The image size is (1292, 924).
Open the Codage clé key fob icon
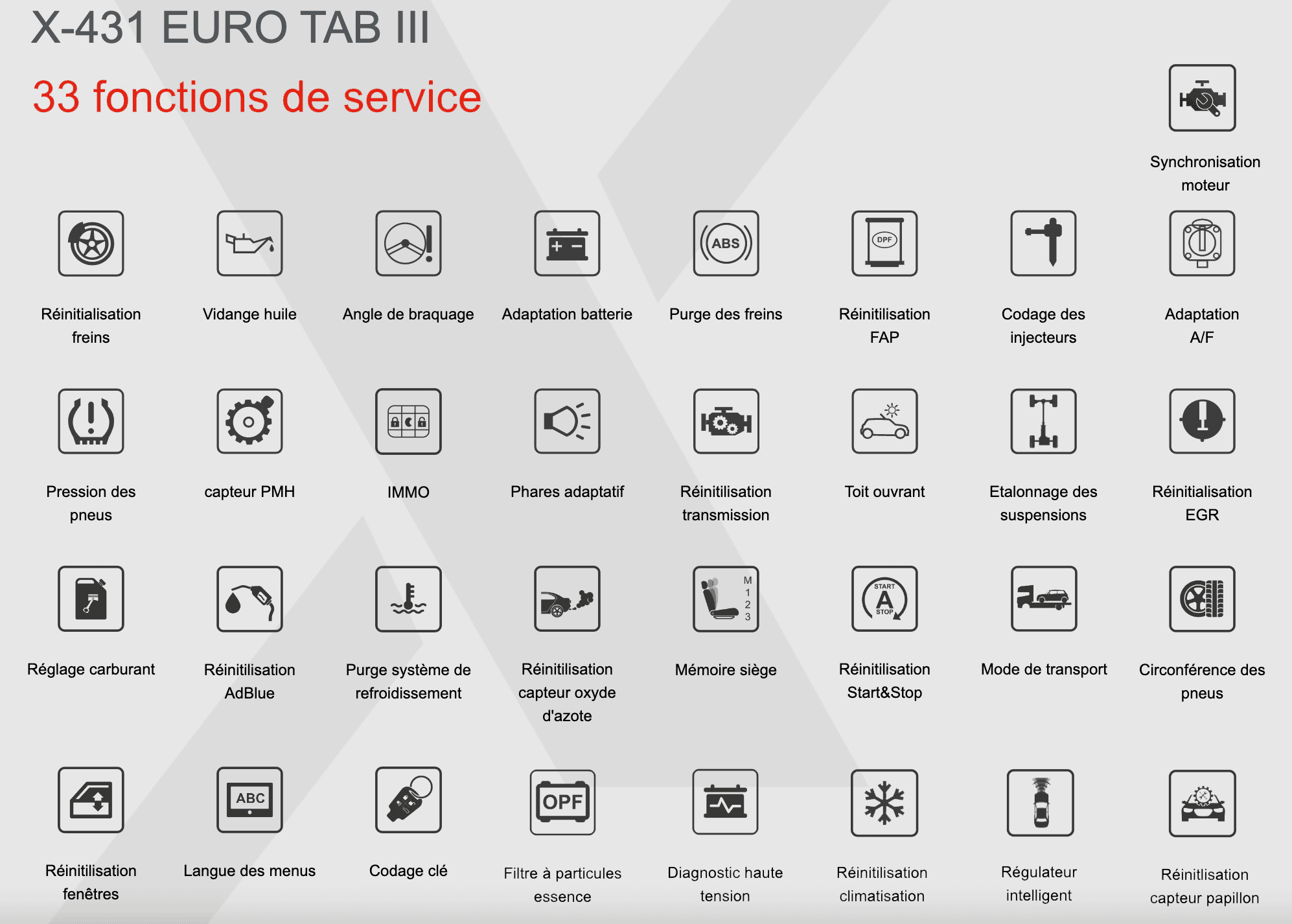pos(408,800)
